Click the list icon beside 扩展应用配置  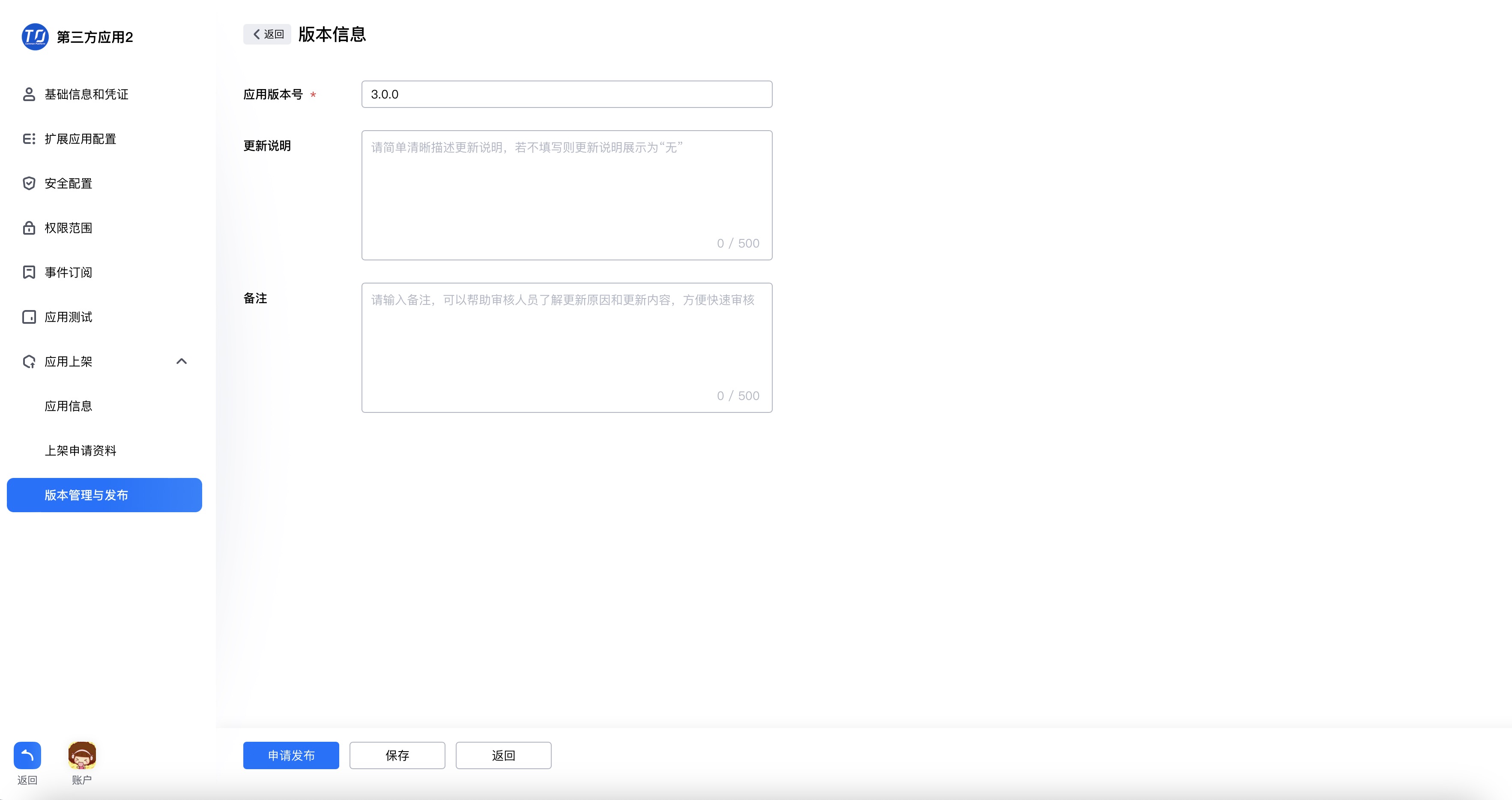pyautogui.click(x=29, y=139)
